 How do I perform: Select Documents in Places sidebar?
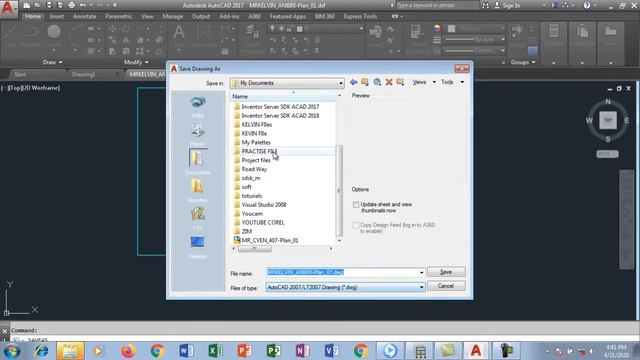pyautogui.click(x=198, y=162)
